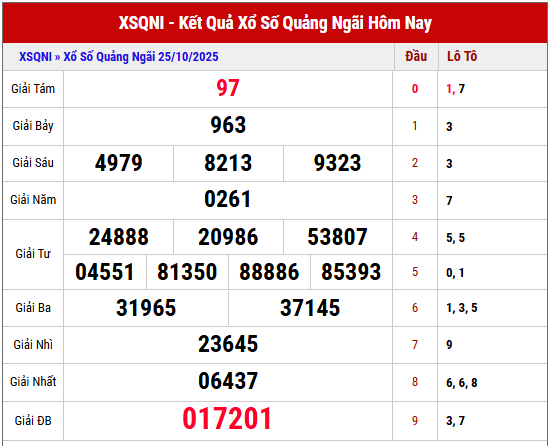The image size is (552, 446).
Task: Click the Giải Tư row label
Action: coord(33,253)
